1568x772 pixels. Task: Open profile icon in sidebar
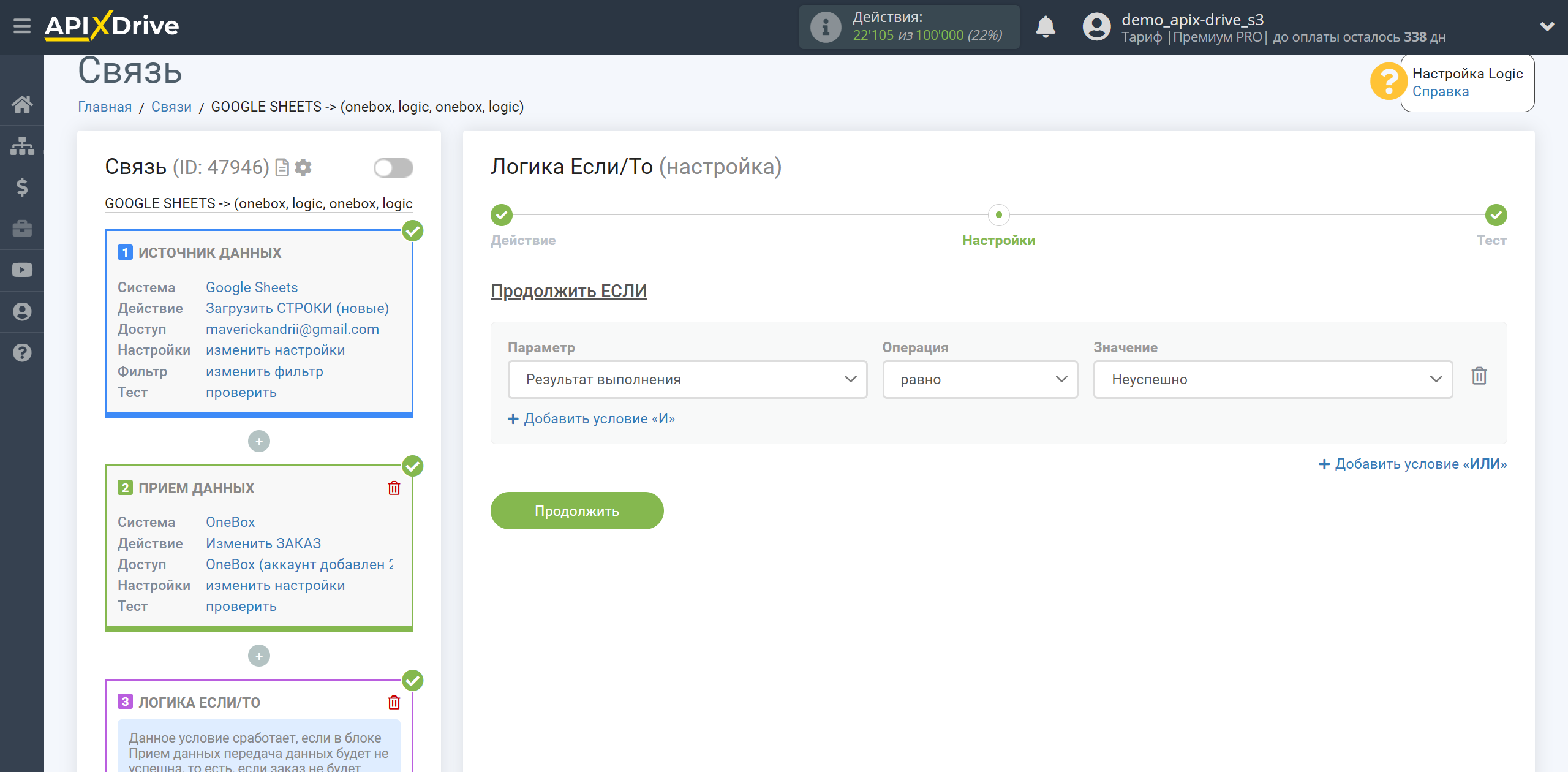point(22,311)
